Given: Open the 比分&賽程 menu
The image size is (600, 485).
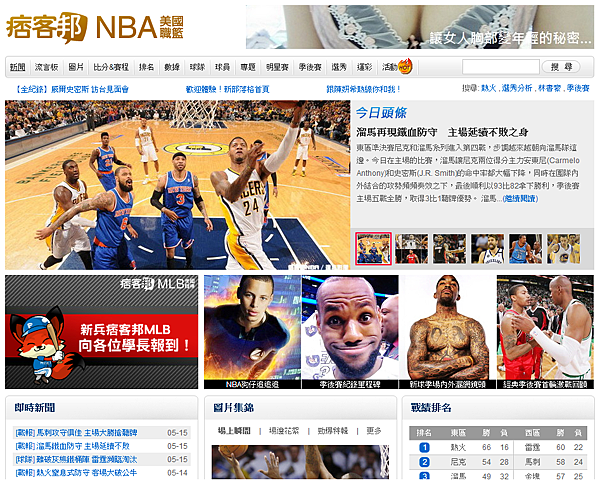Looking at the screenshot, I should pyautogui.click(x=111, y=67).
